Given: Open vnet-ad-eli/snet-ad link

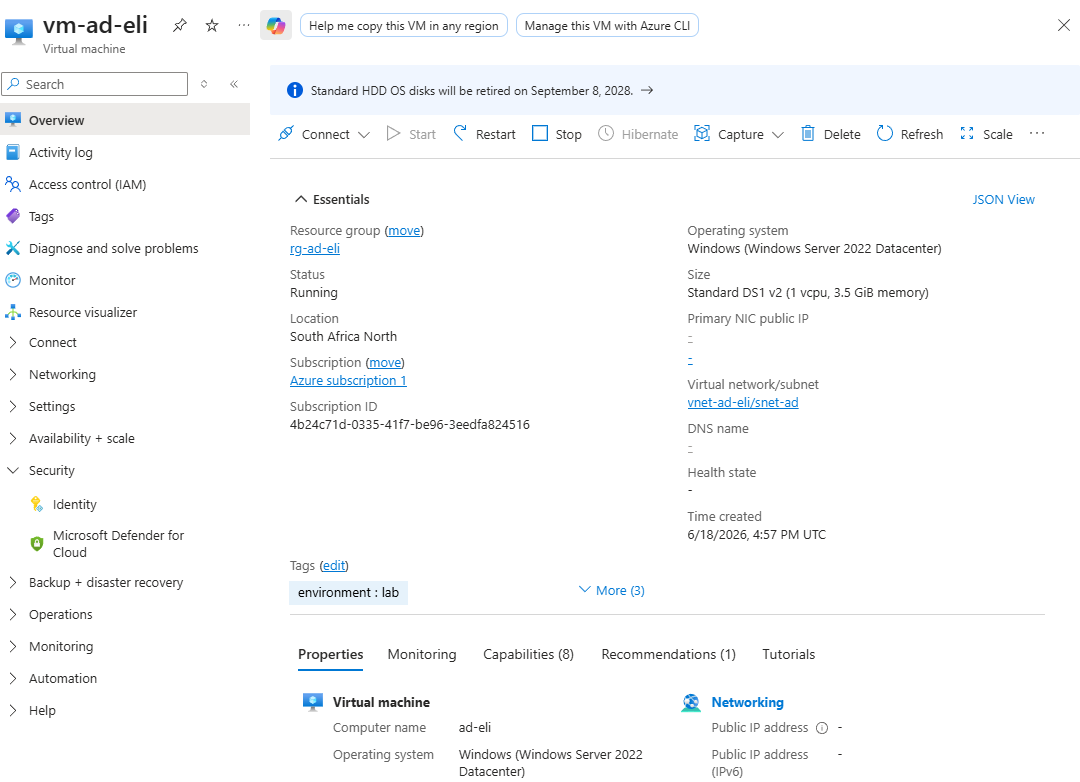Looking at the screenshot, I should 742,402.
